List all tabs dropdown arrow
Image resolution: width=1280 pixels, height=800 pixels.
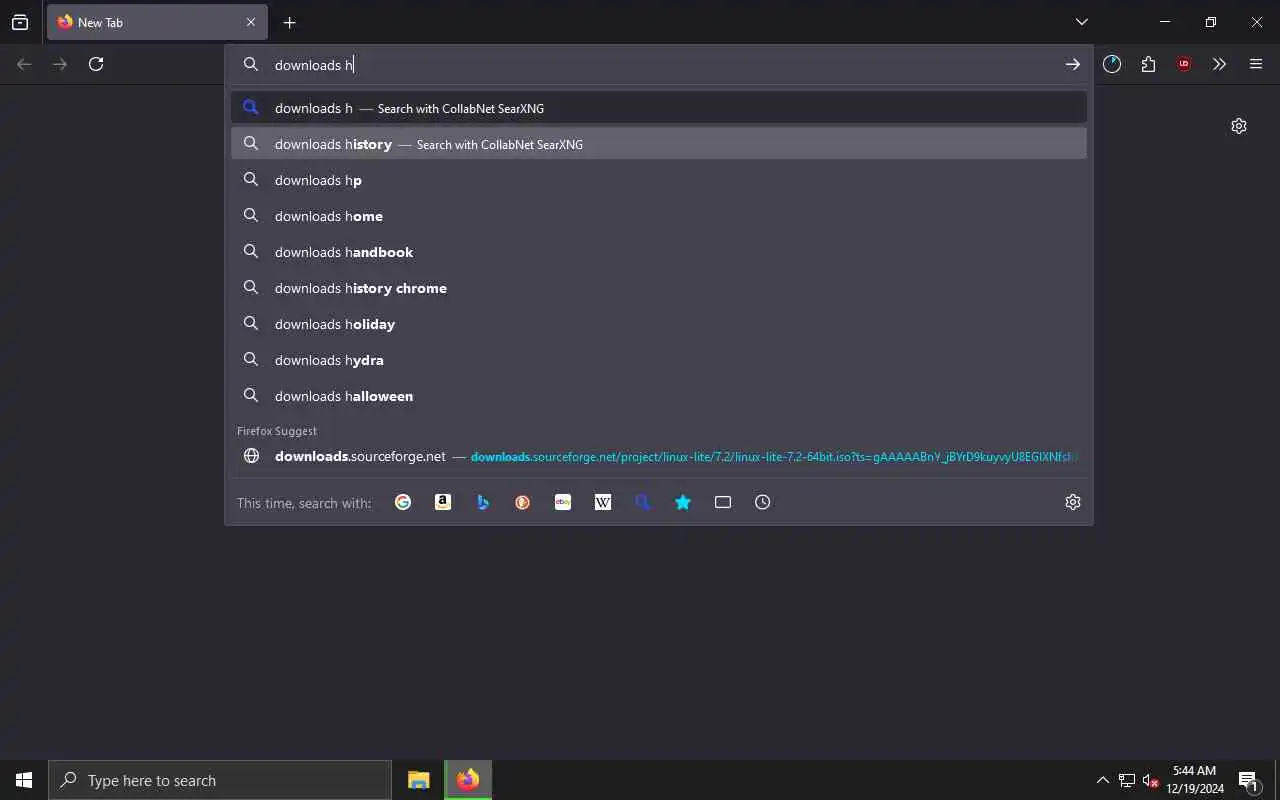(x=1082, y=22)
